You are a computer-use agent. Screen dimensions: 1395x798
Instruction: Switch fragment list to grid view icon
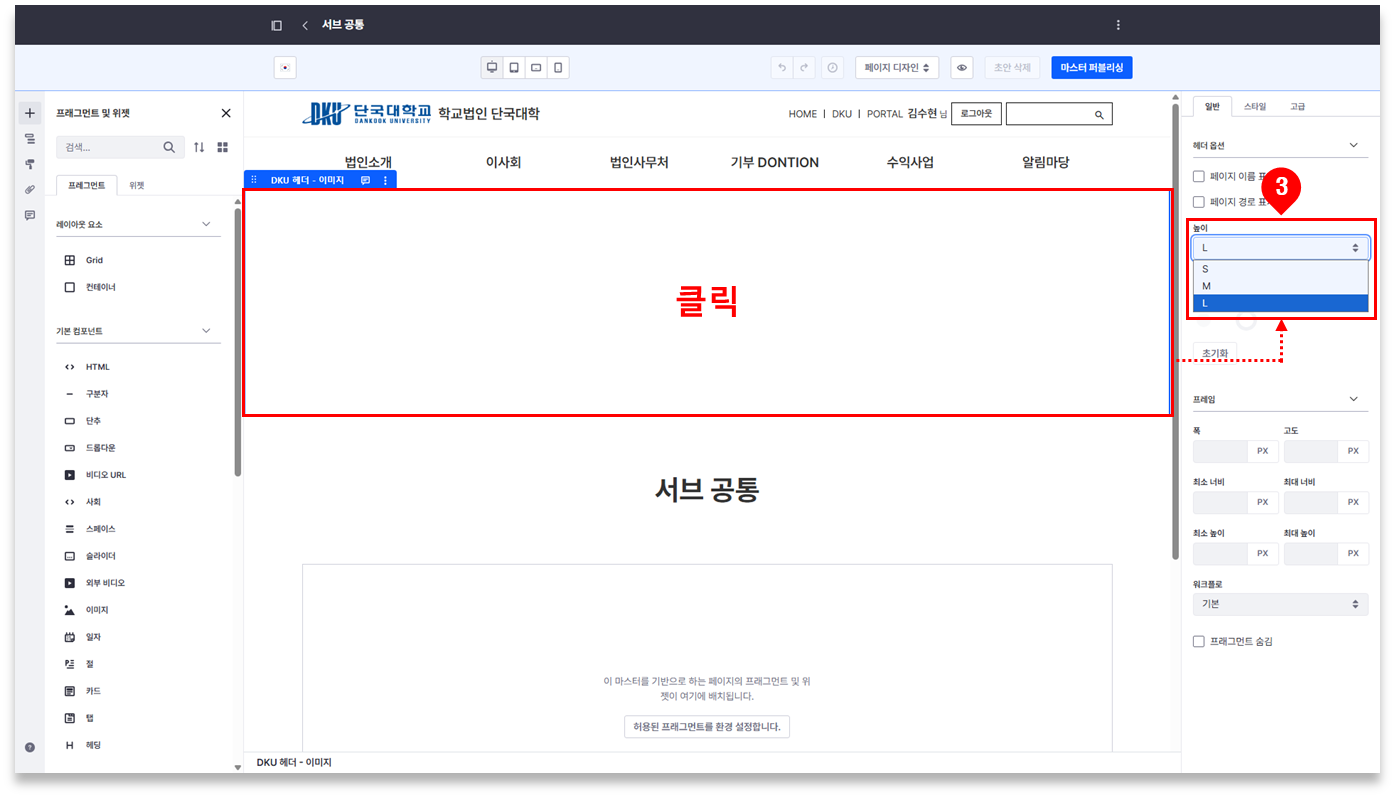[x=223, y=147]
